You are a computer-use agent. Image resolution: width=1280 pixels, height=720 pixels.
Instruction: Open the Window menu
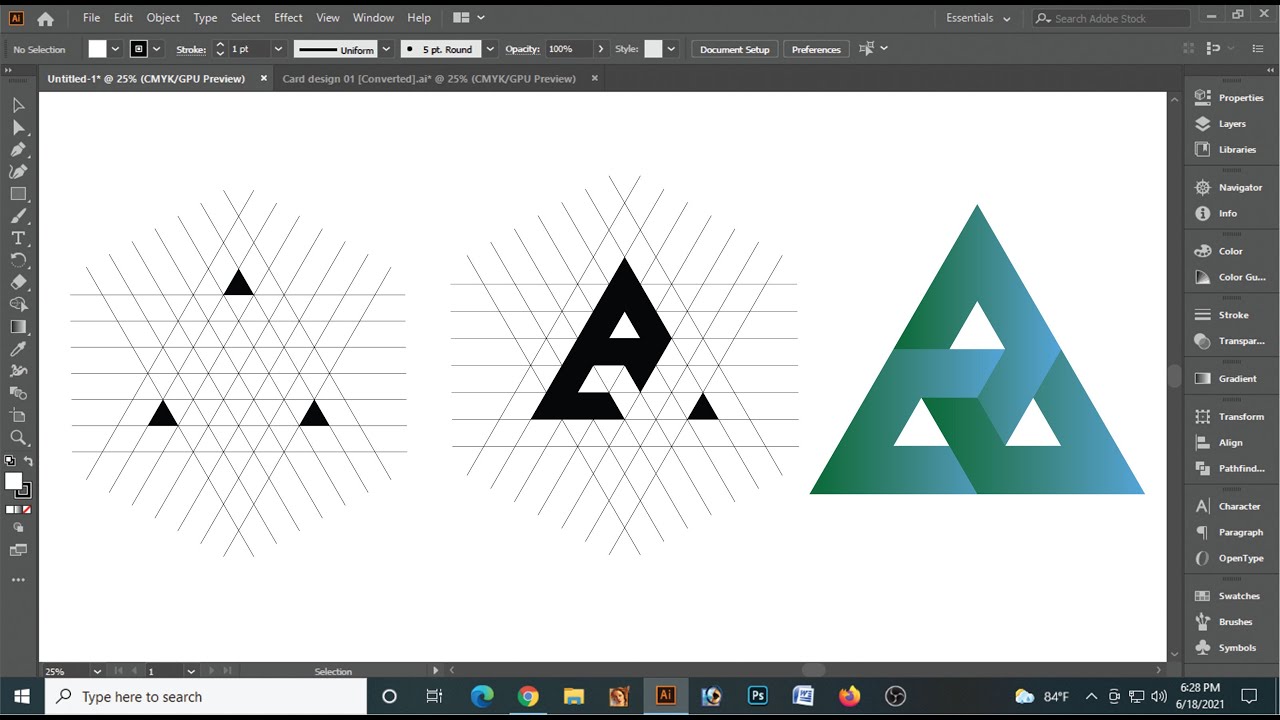tap(373, 18)
